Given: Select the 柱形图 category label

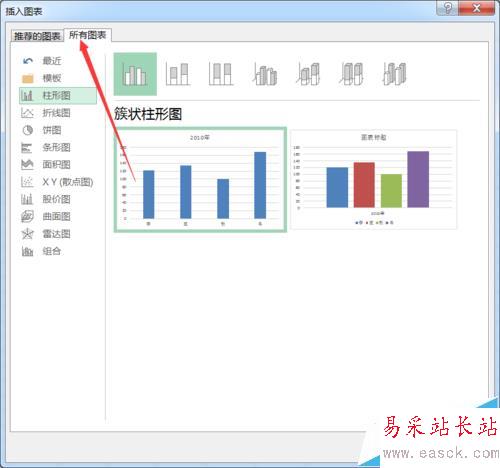Looking at the screenshot, I should (57, 96).
